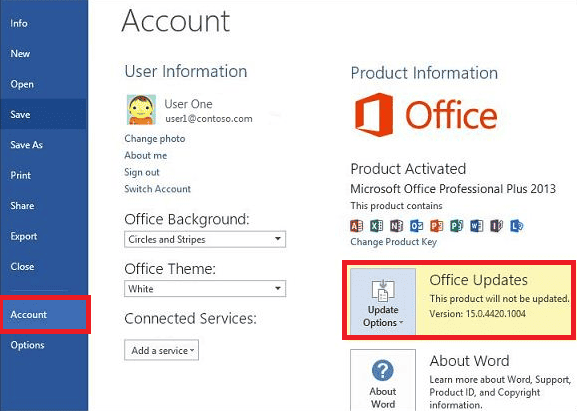Click the Change photo link
The image size is (577, 411).
(155, 139)
